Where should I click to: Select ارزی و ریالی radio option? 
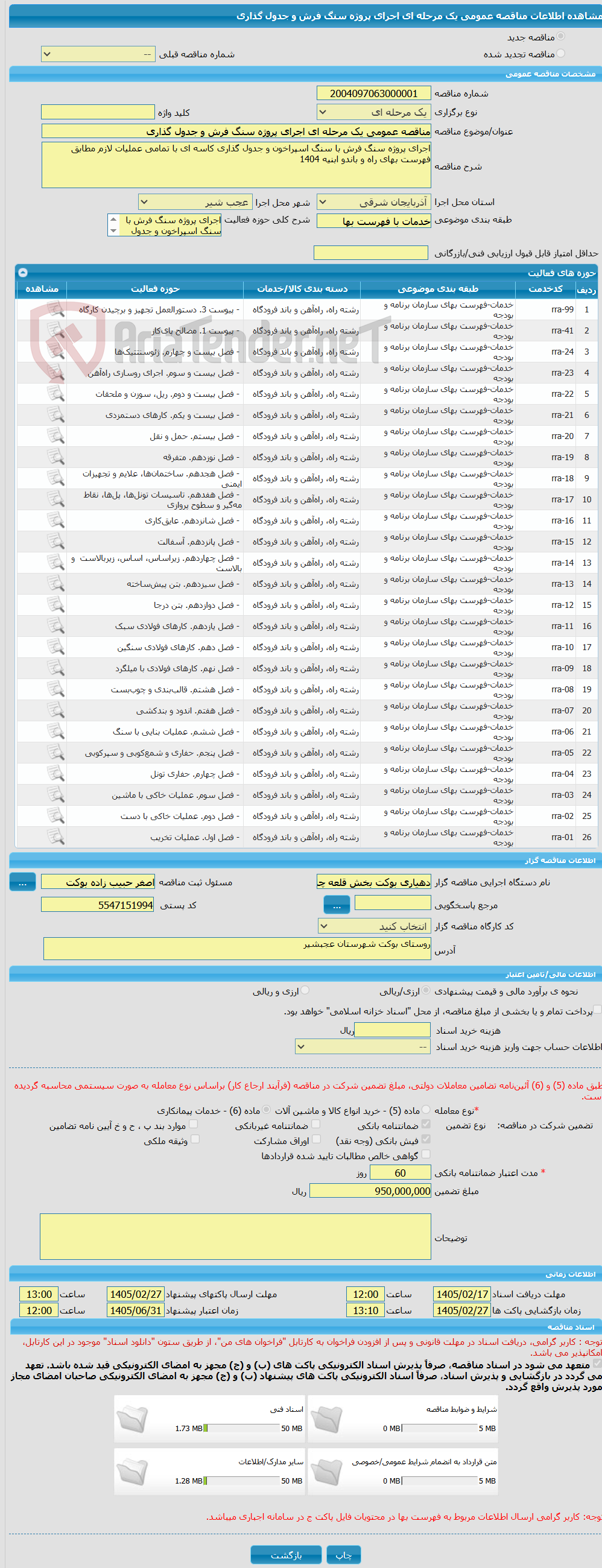click(x=305, y=990)
